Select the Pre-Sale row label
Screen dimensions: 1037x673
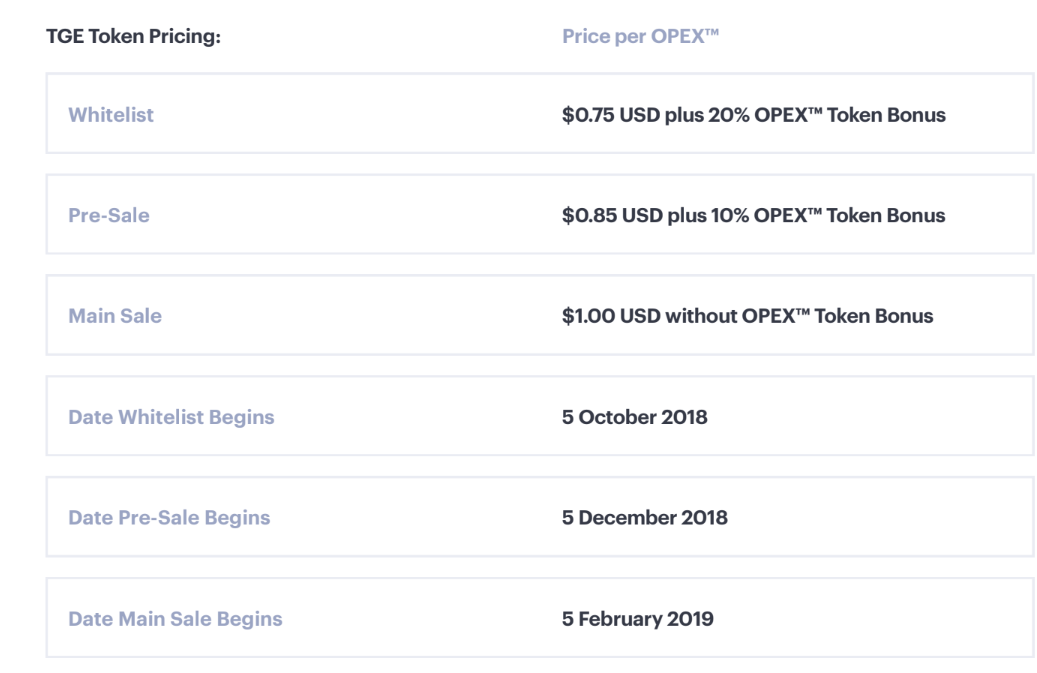click(x=108, y=215)
